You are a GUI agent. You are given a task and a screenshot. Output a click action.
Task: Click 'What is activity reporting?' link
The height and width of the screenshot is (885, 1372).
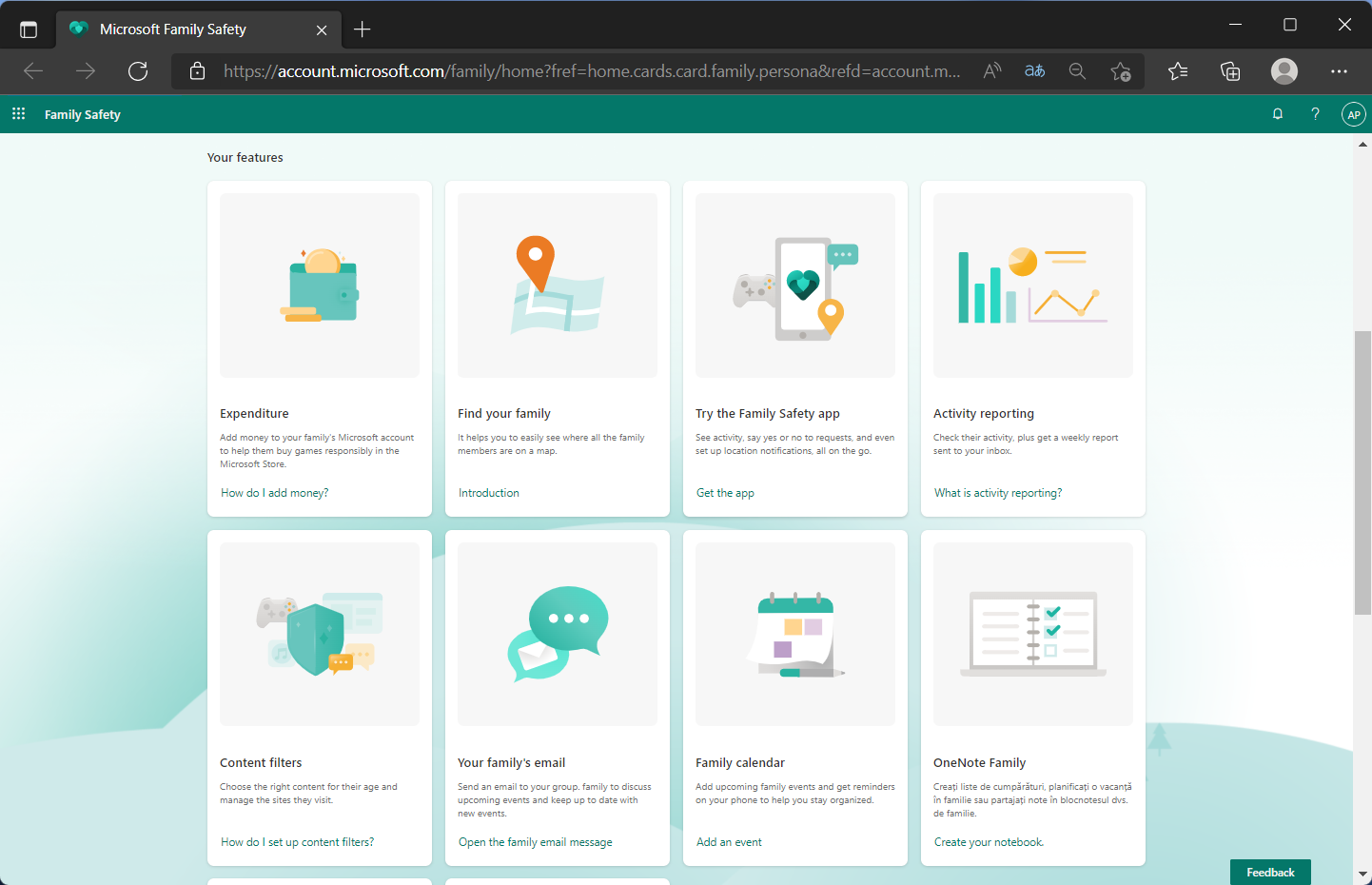[x=997, y=493]
